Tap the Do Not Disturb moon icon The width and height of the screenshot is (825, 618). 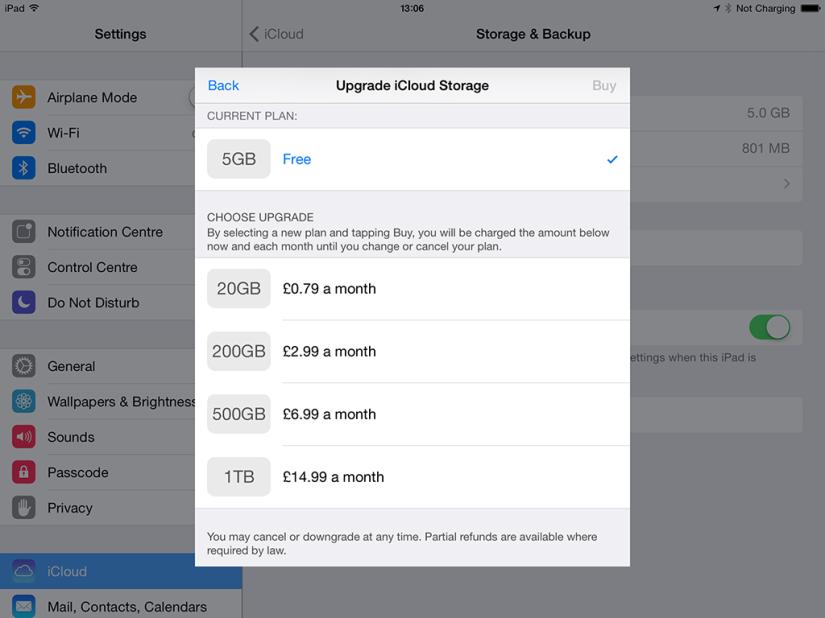tap(23, 302)
